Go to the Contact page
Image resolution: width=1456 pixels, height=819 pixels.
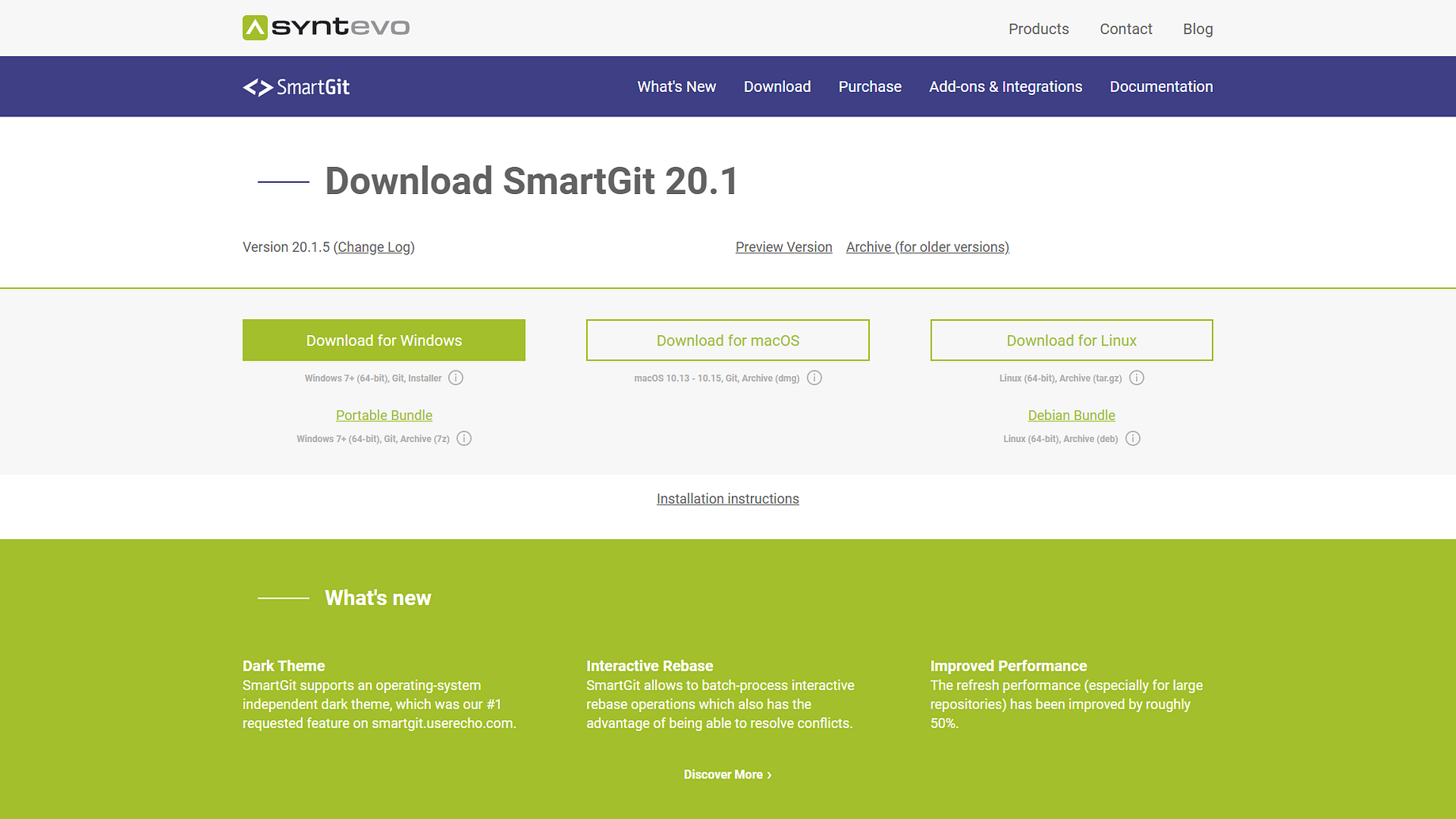tap(1126, 29)
